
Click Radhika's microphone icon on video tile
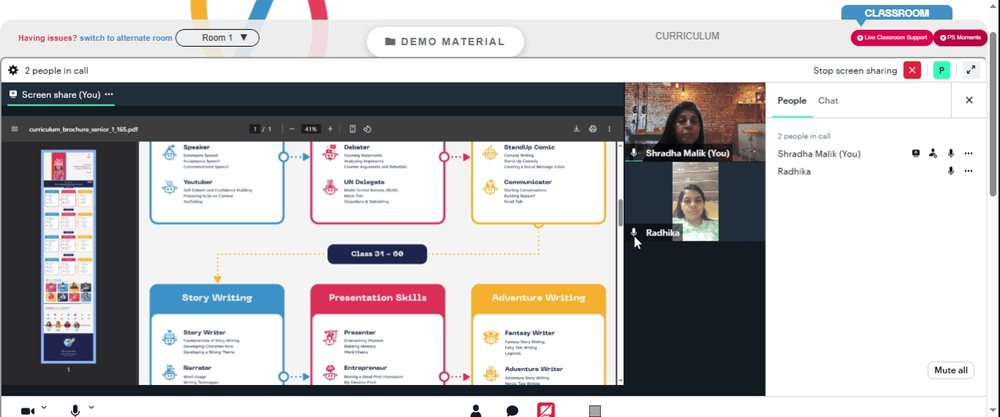pyautogui.click(x=634, y=233)
